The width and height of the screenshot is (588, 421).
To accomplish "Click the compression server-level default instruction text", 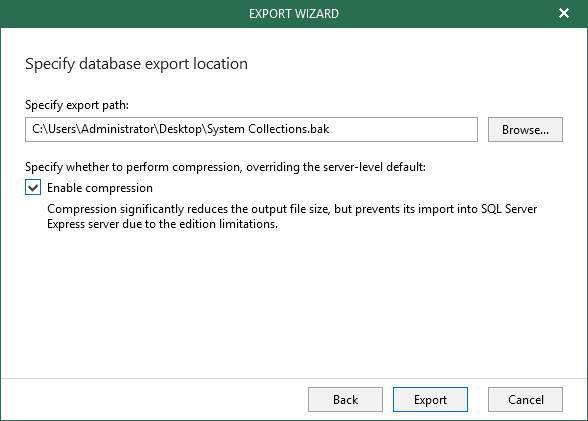I will 225,167.
